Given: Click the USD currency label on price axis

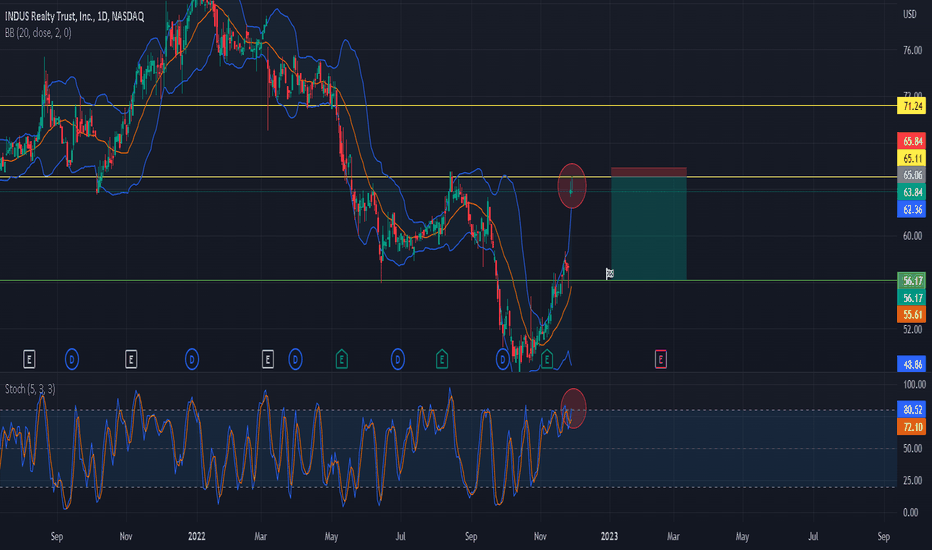Looking at the screenshot, I should pos(909,14).
